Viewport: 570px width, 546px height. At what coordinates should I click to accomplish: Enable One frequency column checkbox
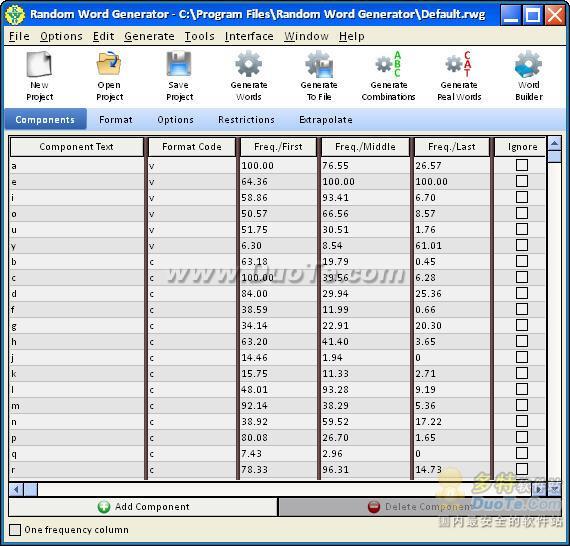click(15, 530)
